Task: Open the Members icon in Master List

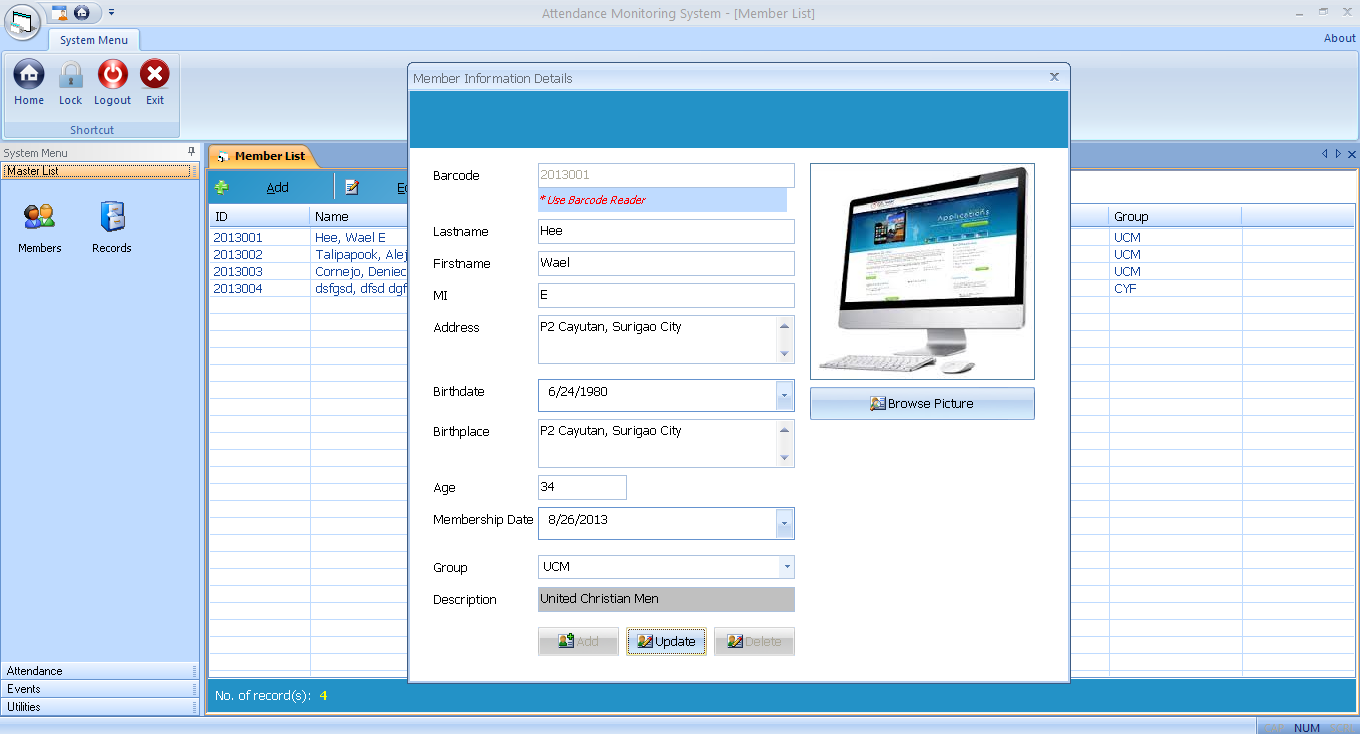Action: (40, 216)
